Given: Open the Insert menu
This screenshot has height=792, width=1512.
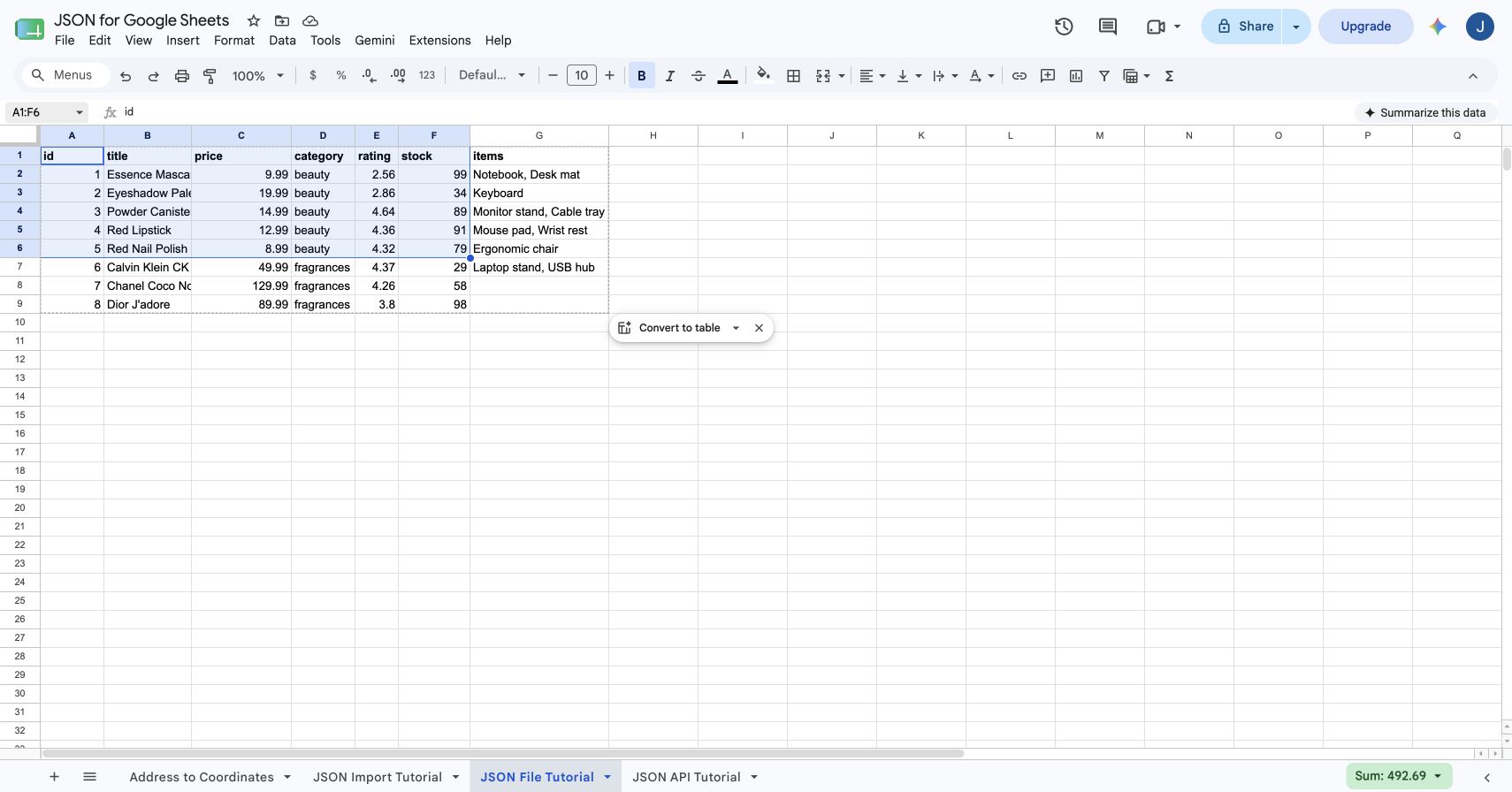Looking at the screenshot, I should tap(183, 41).
